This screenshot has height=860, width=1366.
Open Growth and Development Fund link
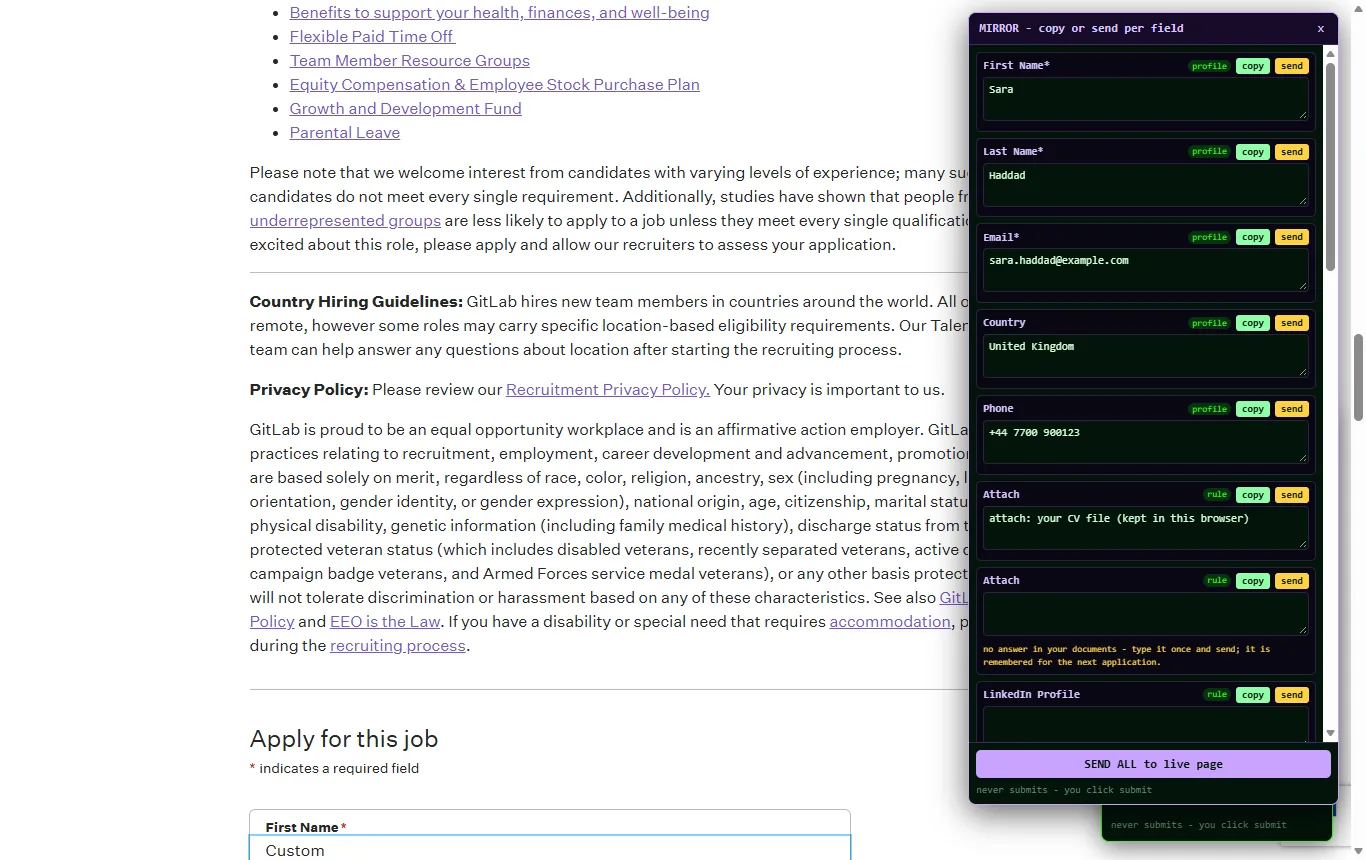click(405, 109)
